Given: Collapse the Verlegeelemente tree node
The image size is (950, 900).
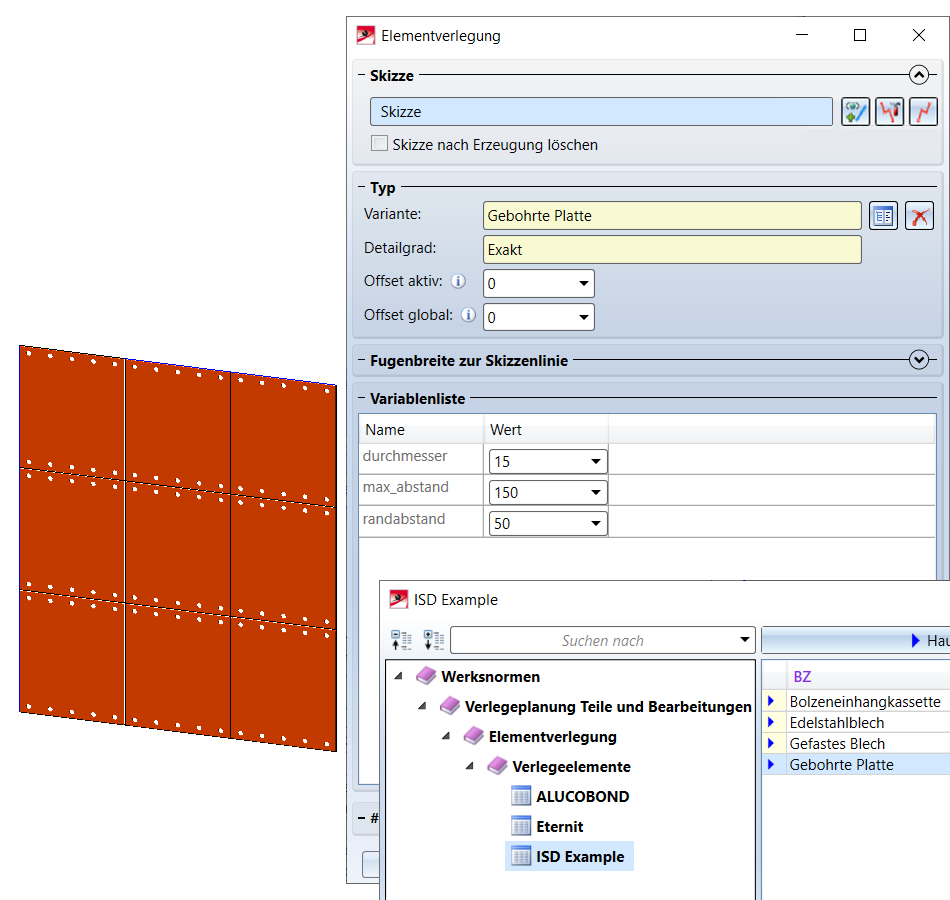Looking at the screenshot, I should tap(470, 767).
